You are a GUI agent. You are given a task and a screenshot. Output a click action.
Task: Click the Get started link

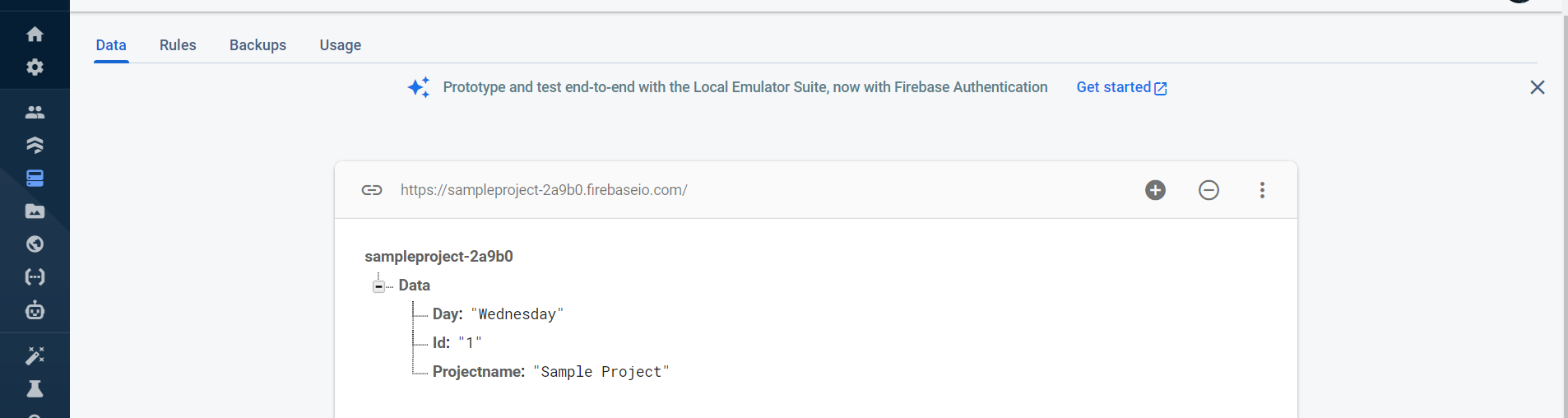click(x=1121, y=87)
